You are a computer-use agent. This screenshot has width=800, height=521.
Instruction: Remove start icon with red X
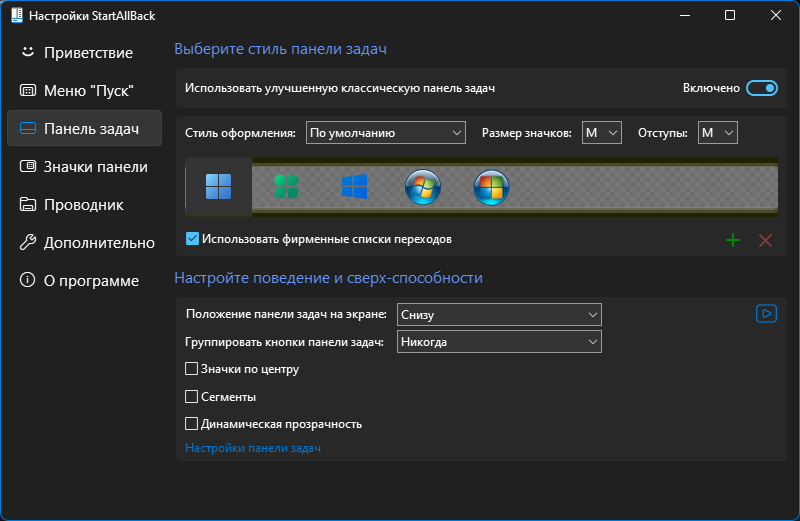pyautogui.click(x=765, y=240)
